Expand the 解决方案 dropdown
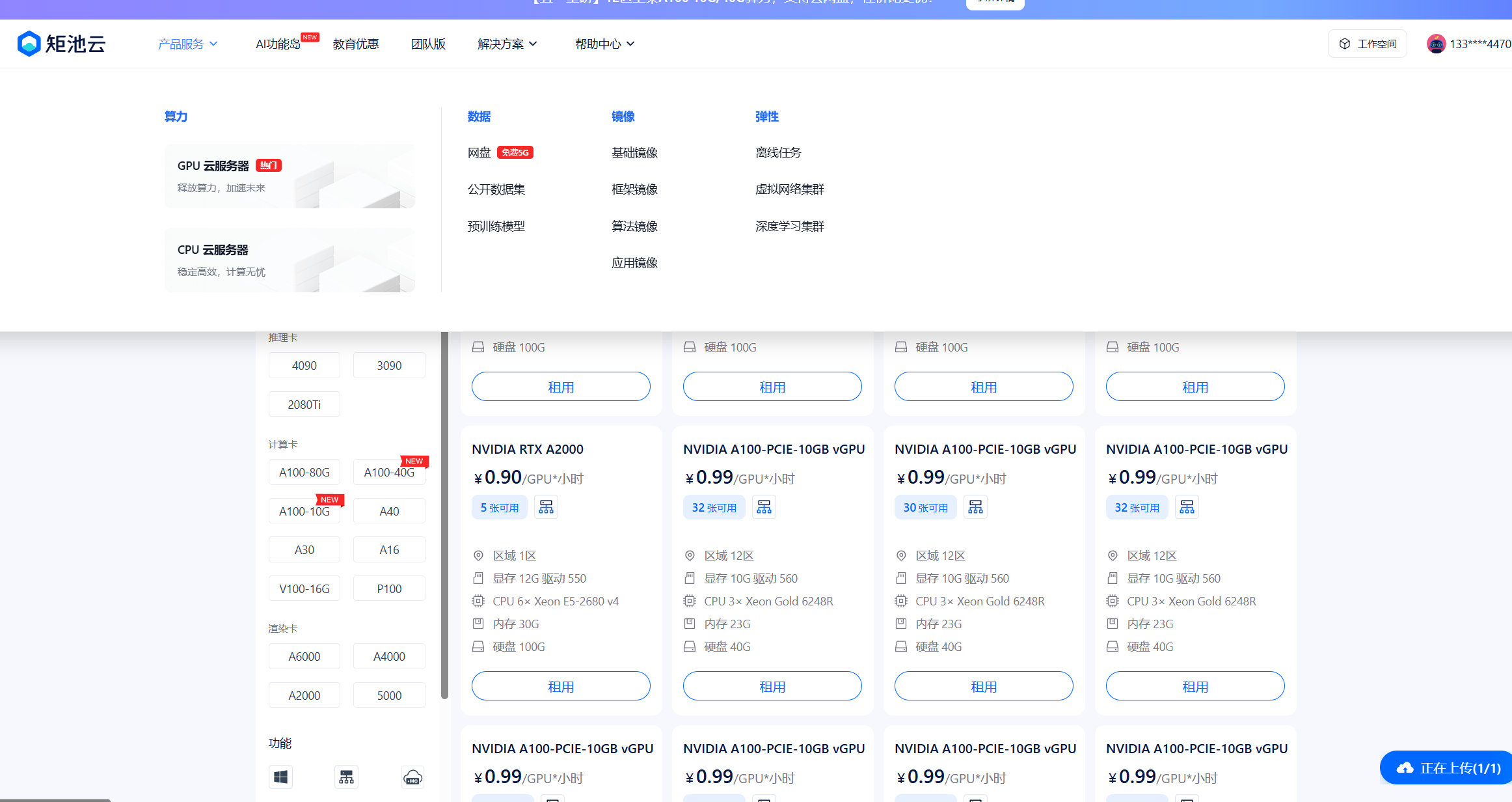Image resolution: width=1512 pixels, height=802 pixels. (x=507, y=44)
